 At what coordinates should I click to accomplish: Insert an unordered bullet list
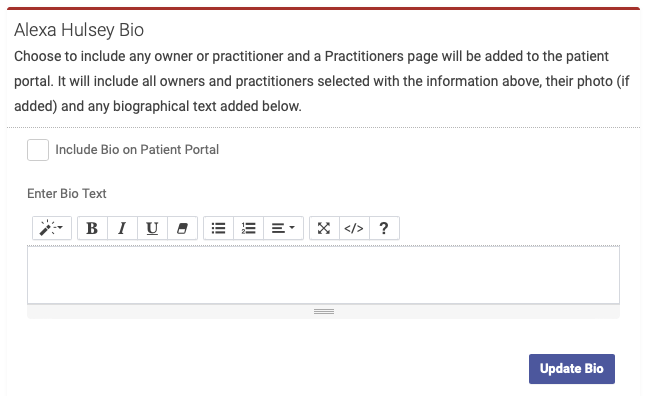[x=219, y=228]
